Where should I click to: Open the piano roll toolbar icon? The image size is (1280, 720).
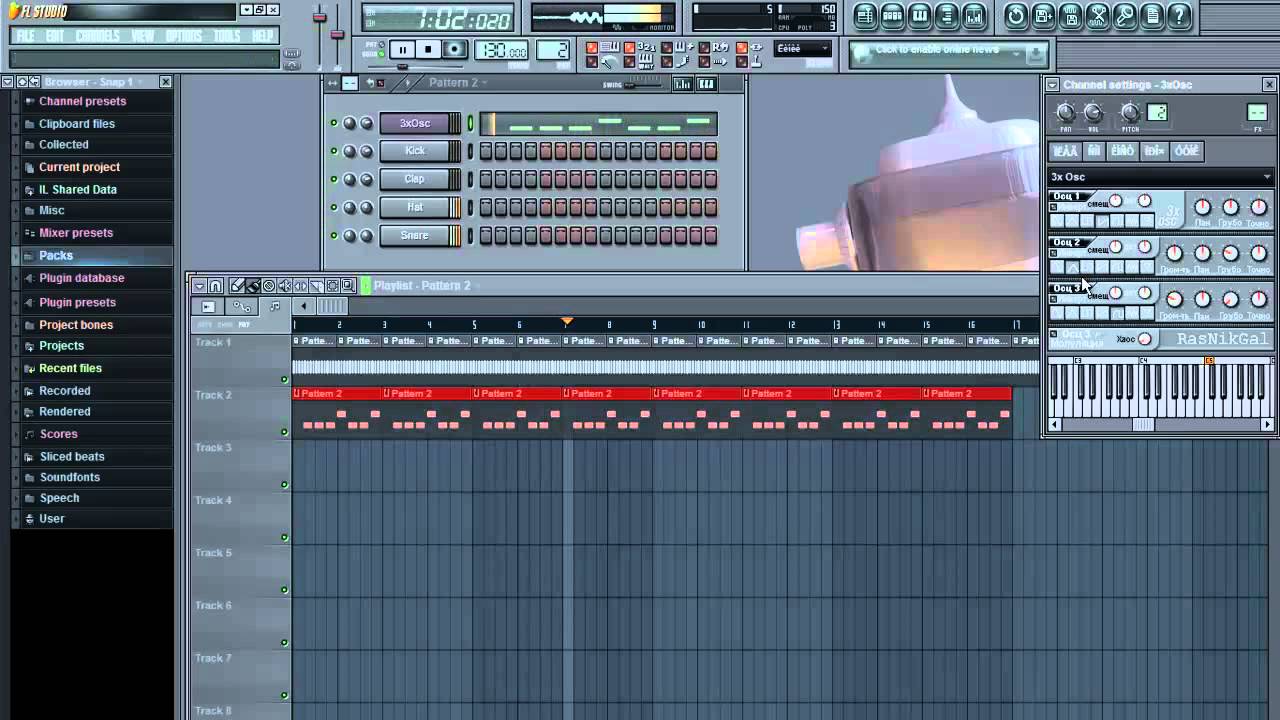point(920,15)
